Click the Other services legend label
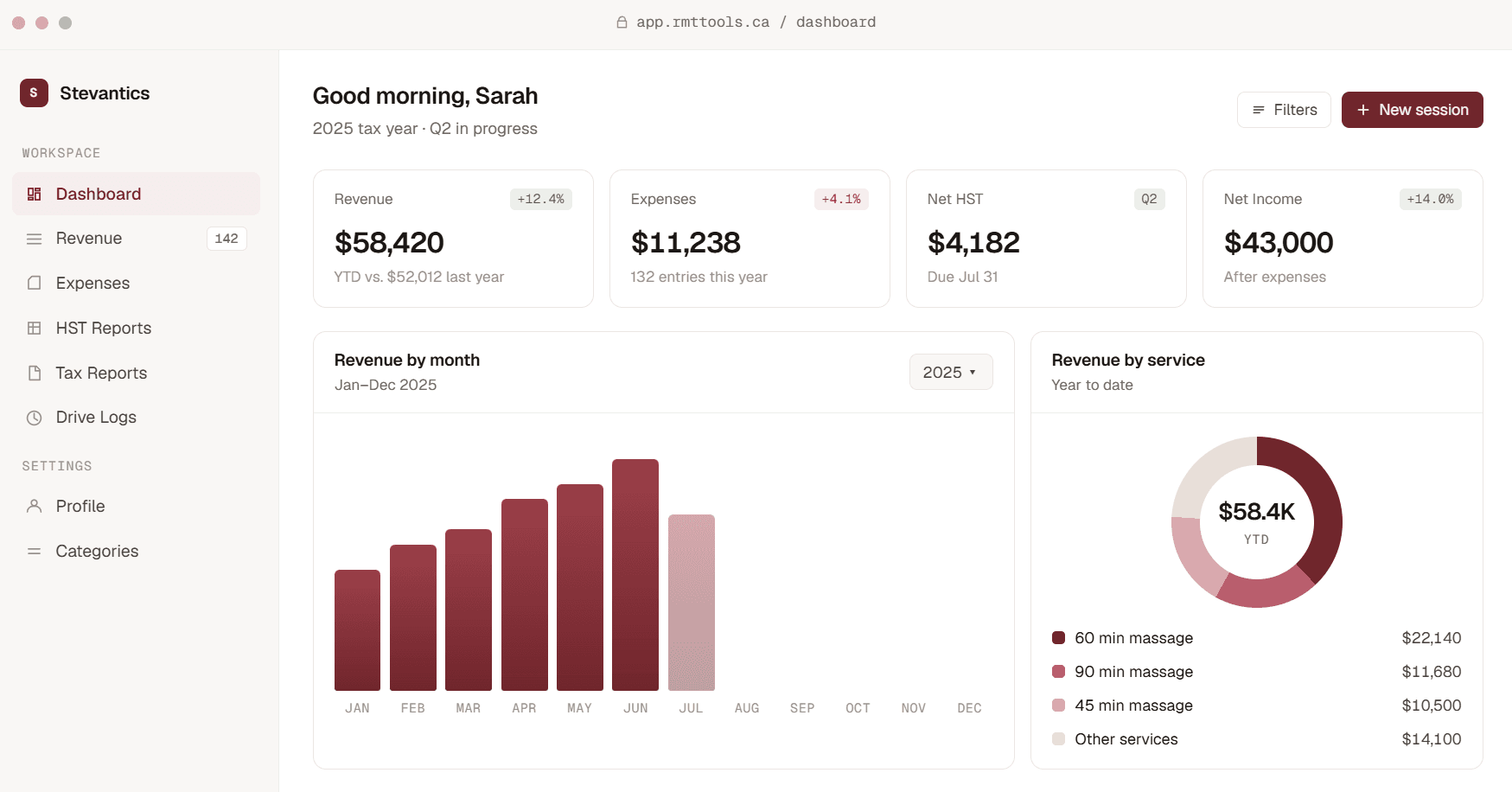Image resolution: width=1512 pixels, height=792 pixels. pos(1126,739)
